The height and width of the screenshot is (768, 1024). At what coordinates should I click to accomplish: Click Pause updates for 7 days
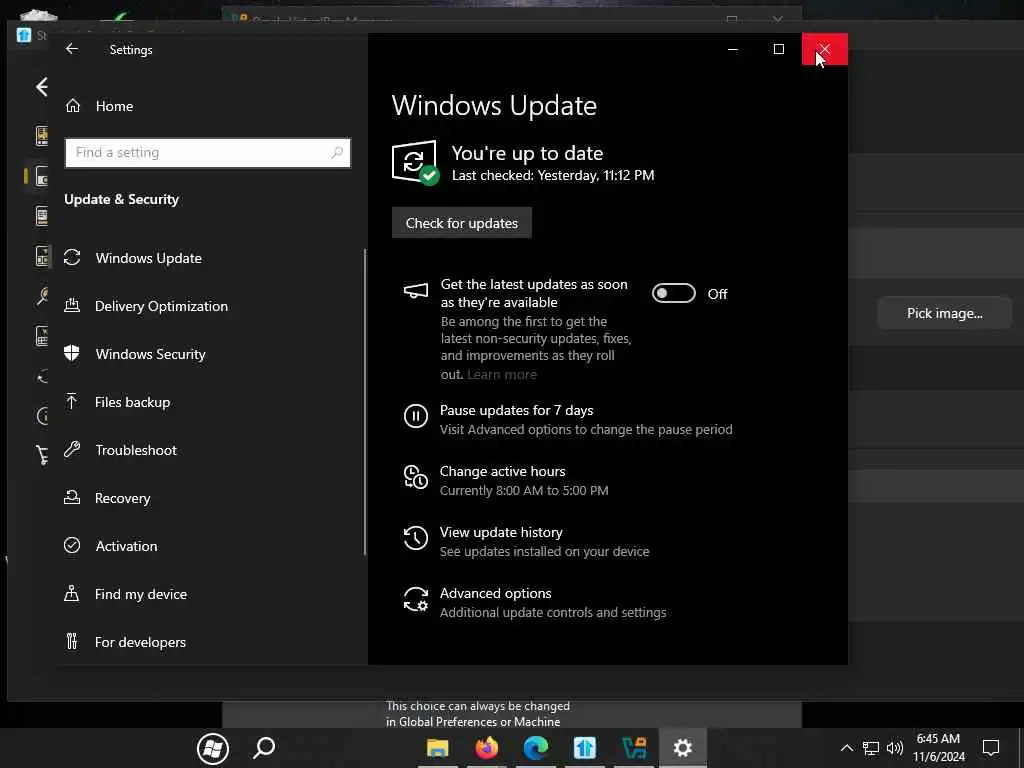(x=517, y=410)
